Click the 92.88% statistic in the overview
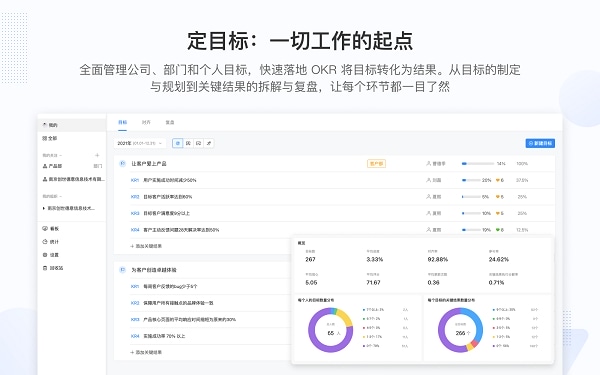 [438, 259]
